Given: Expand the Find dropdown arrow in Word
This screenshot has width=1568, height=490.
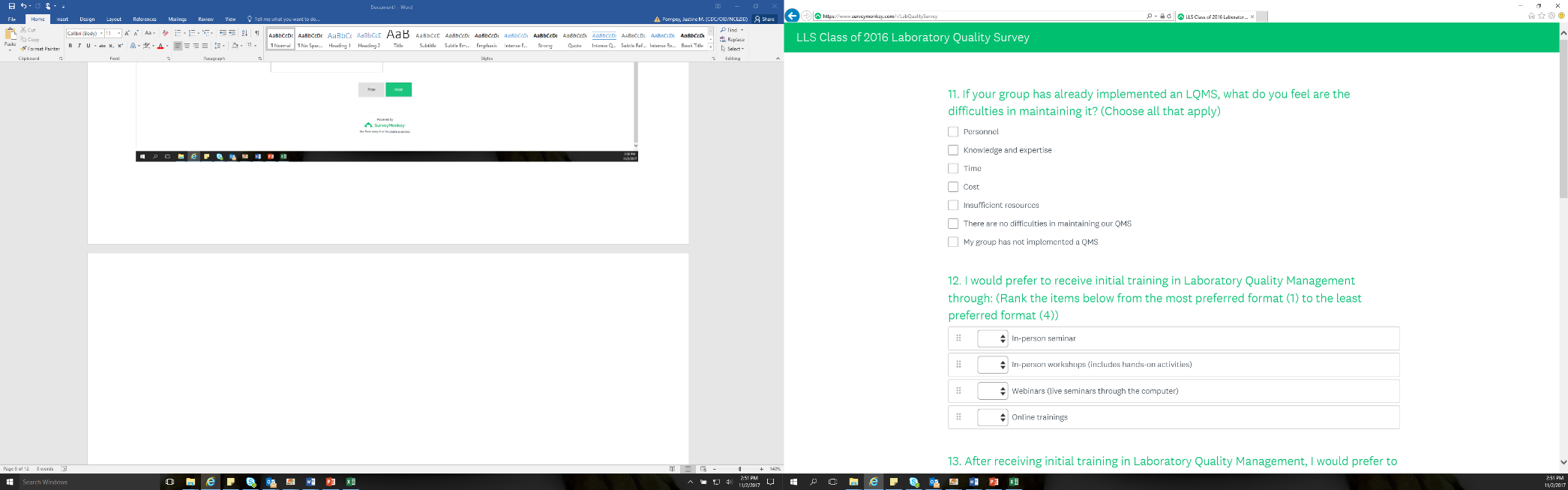Looking at the screenshot, I should (742, 30).
